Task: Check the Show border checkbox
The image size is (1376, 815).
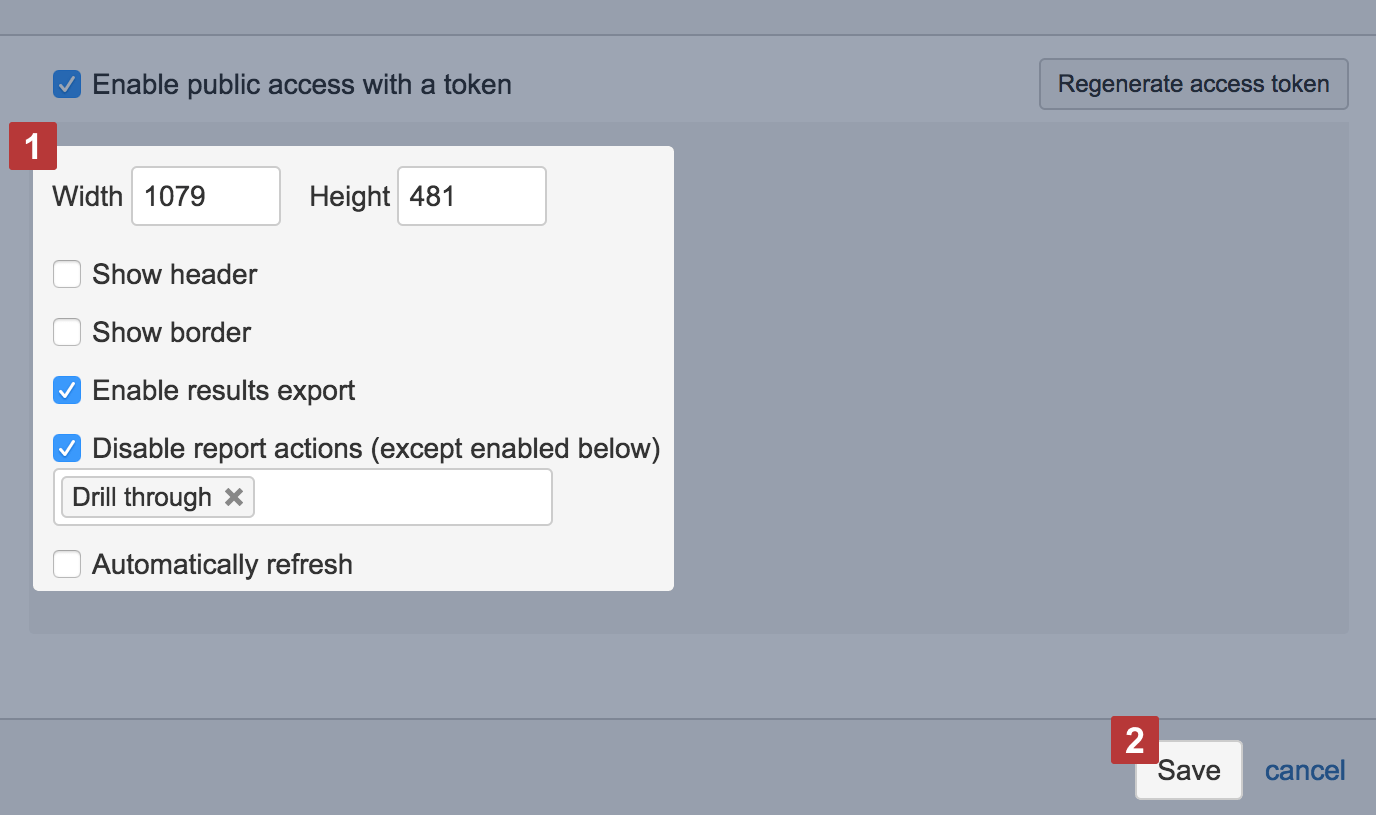Action: tap(67, 332)
